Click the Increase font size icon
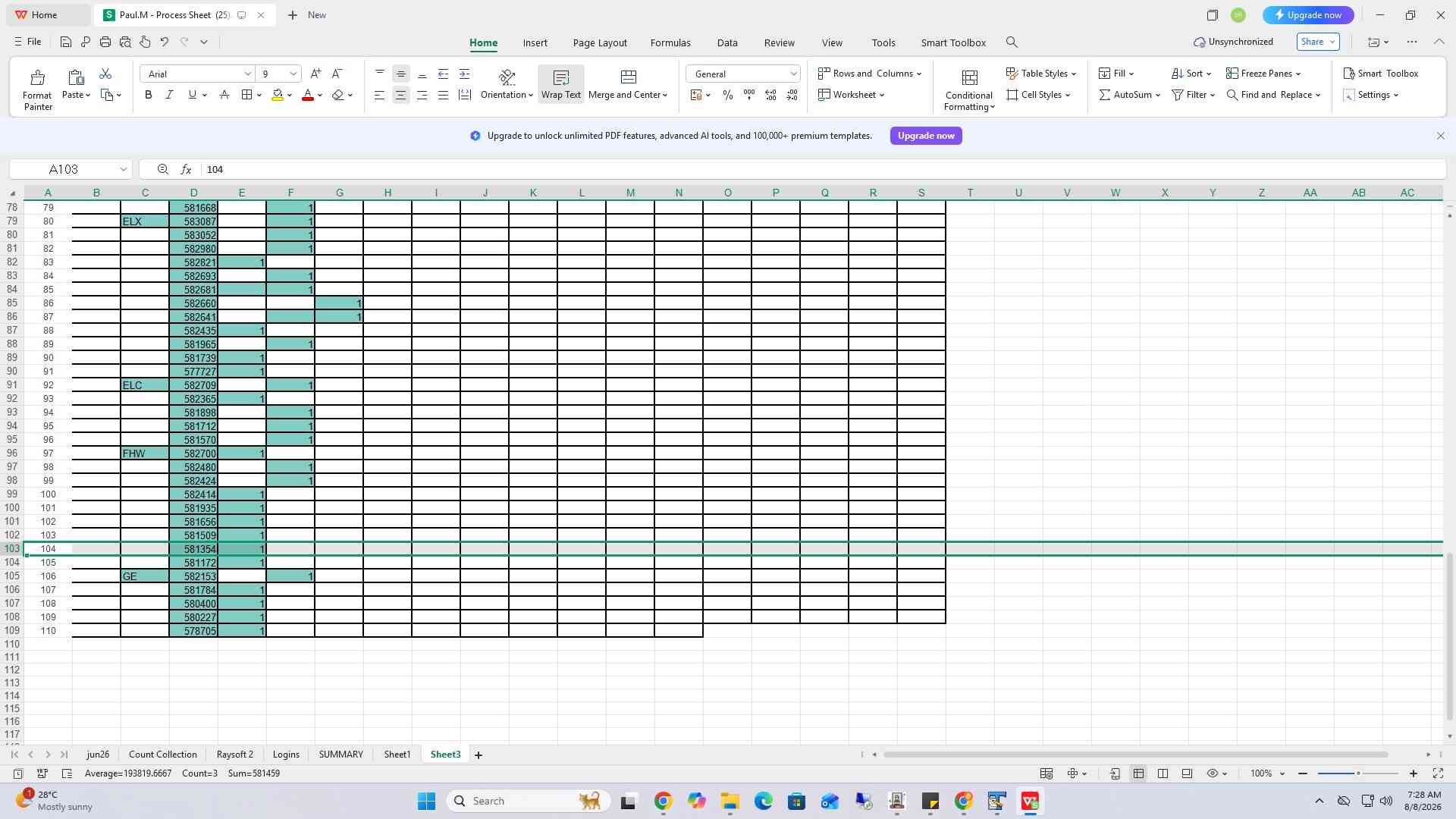This screenshot has height=819, width=1456. coord(315,74)
